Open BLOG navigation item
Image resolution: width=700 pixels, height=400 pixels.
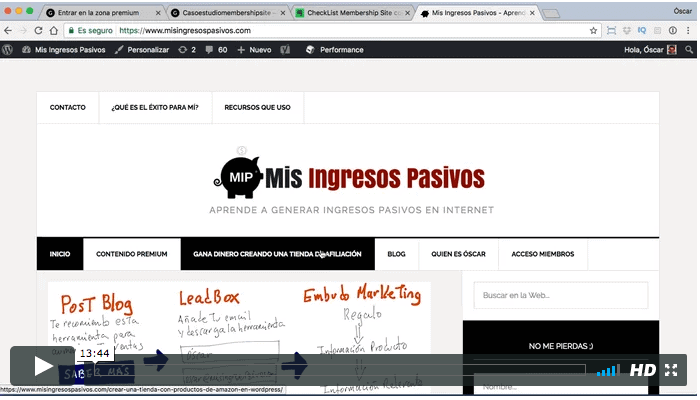(396, 254)
